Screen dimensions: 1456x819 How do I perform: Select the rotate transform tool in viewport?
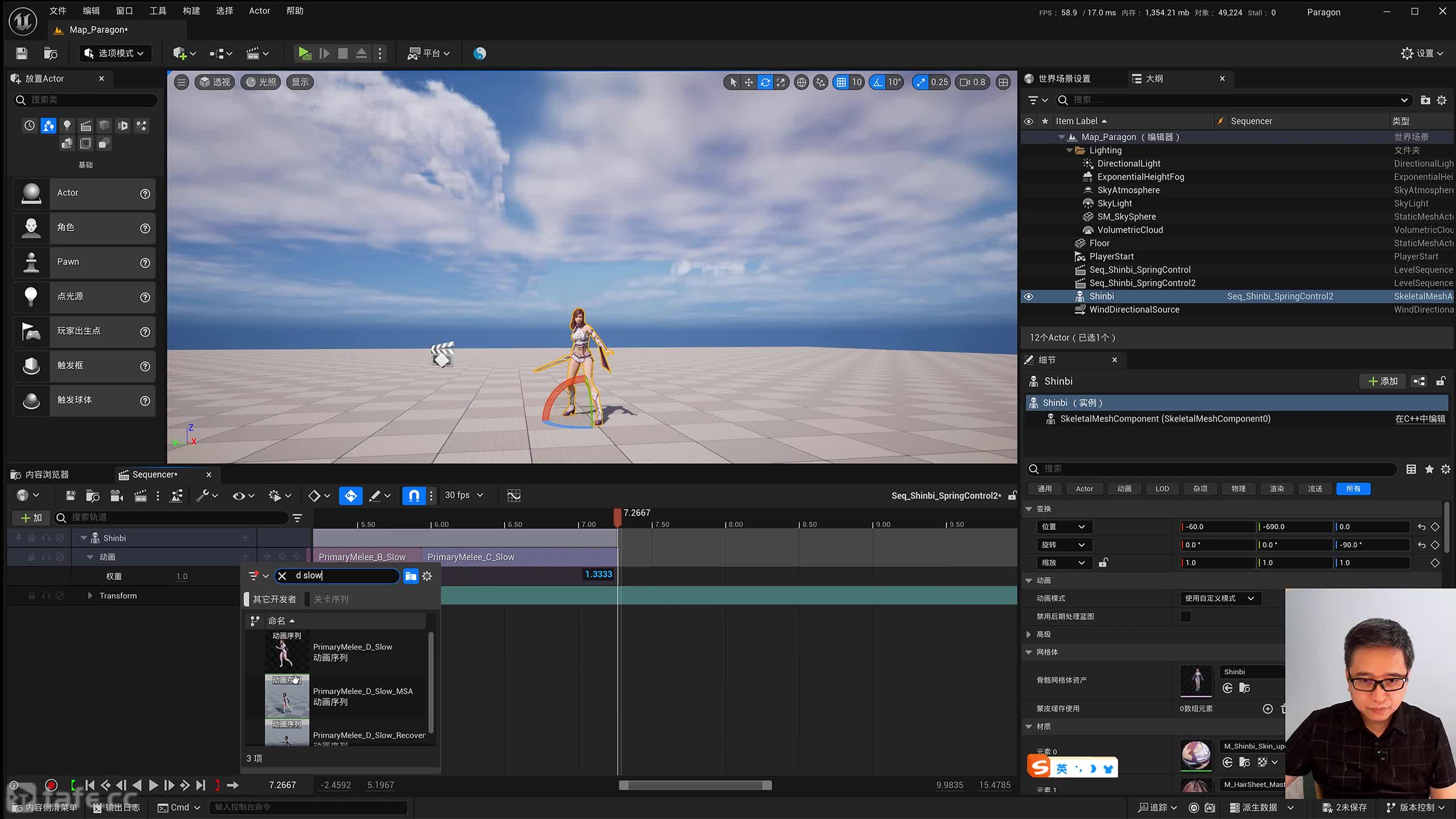[x=765, y=82]
